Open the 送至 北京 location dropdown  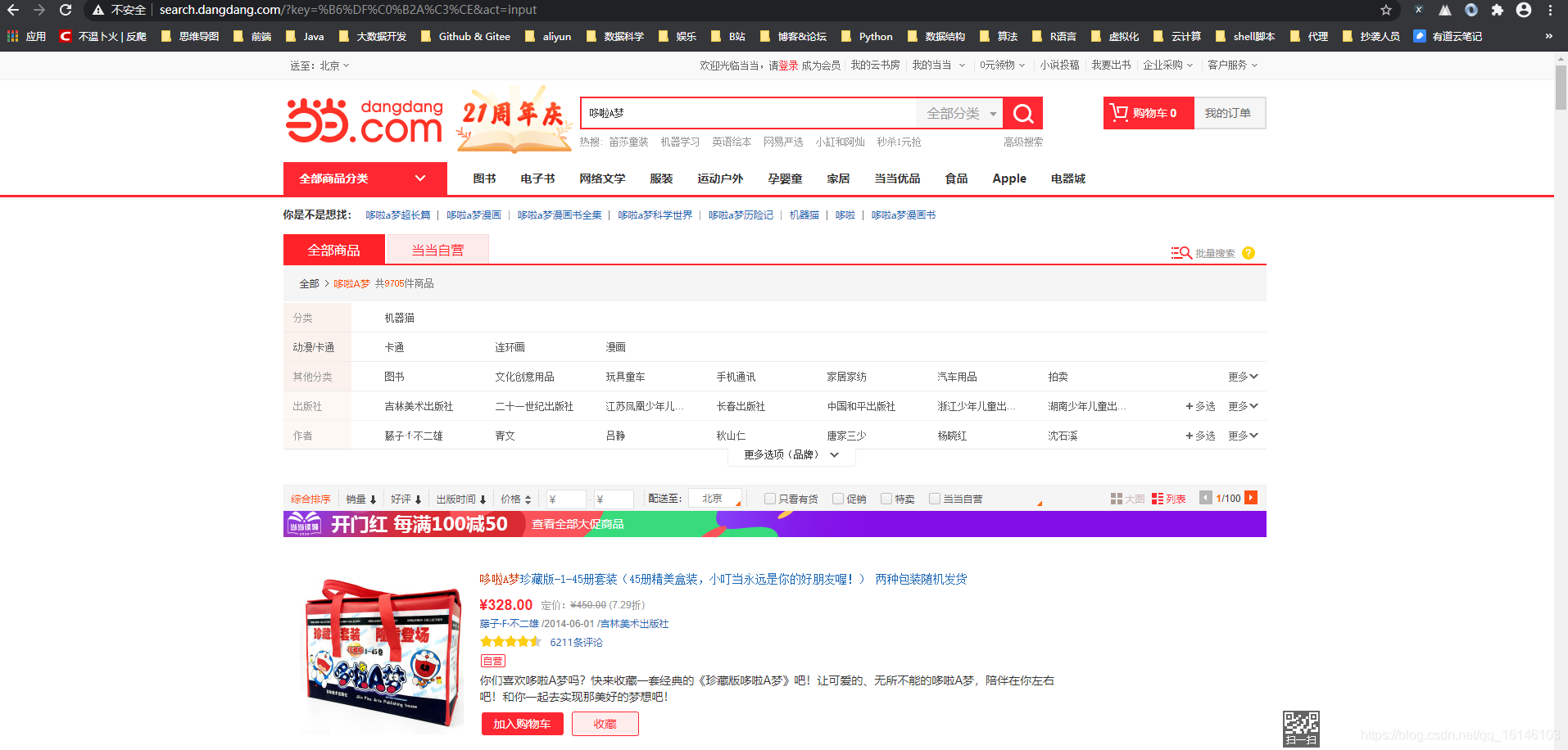319,66
